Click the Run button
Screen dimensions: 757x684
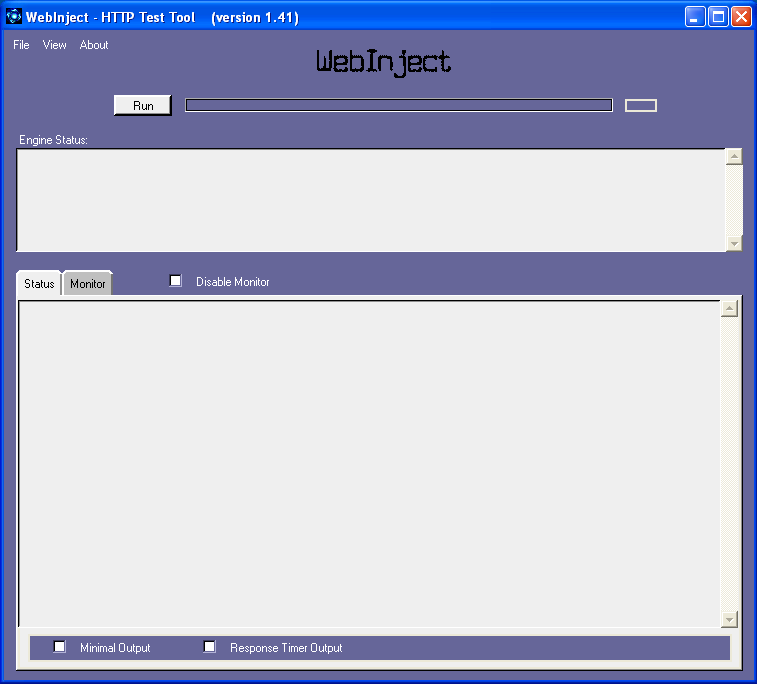coord(143,105)
